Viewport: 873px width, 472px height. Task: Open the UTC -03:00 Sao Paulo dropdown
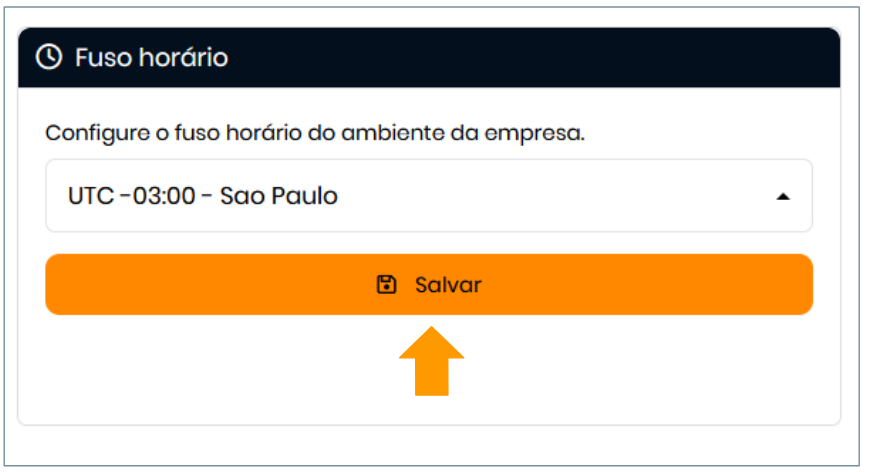pos(428,196)
